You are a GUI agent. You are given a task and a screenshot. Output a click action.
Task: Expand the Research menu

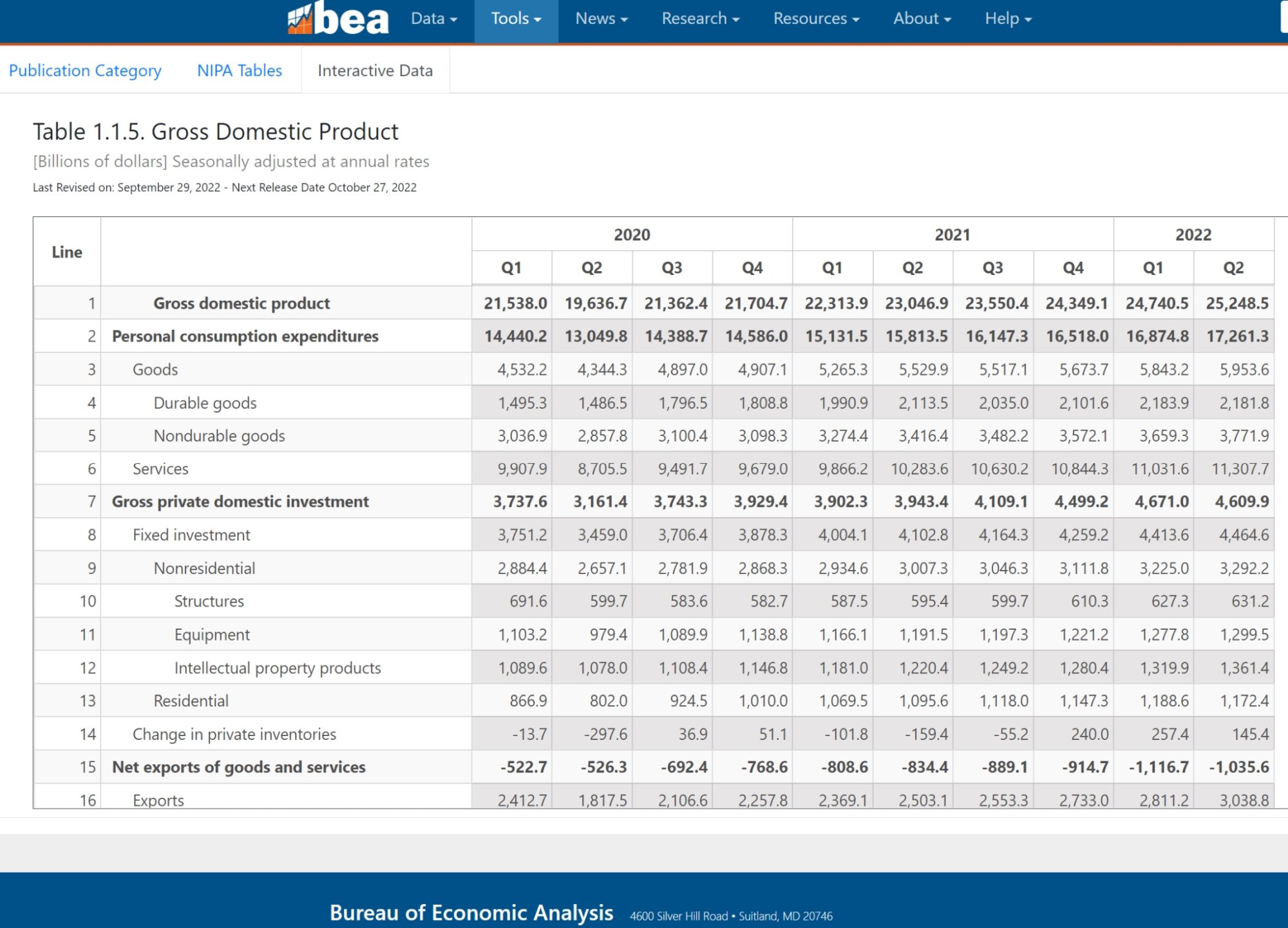pos(701,19)
